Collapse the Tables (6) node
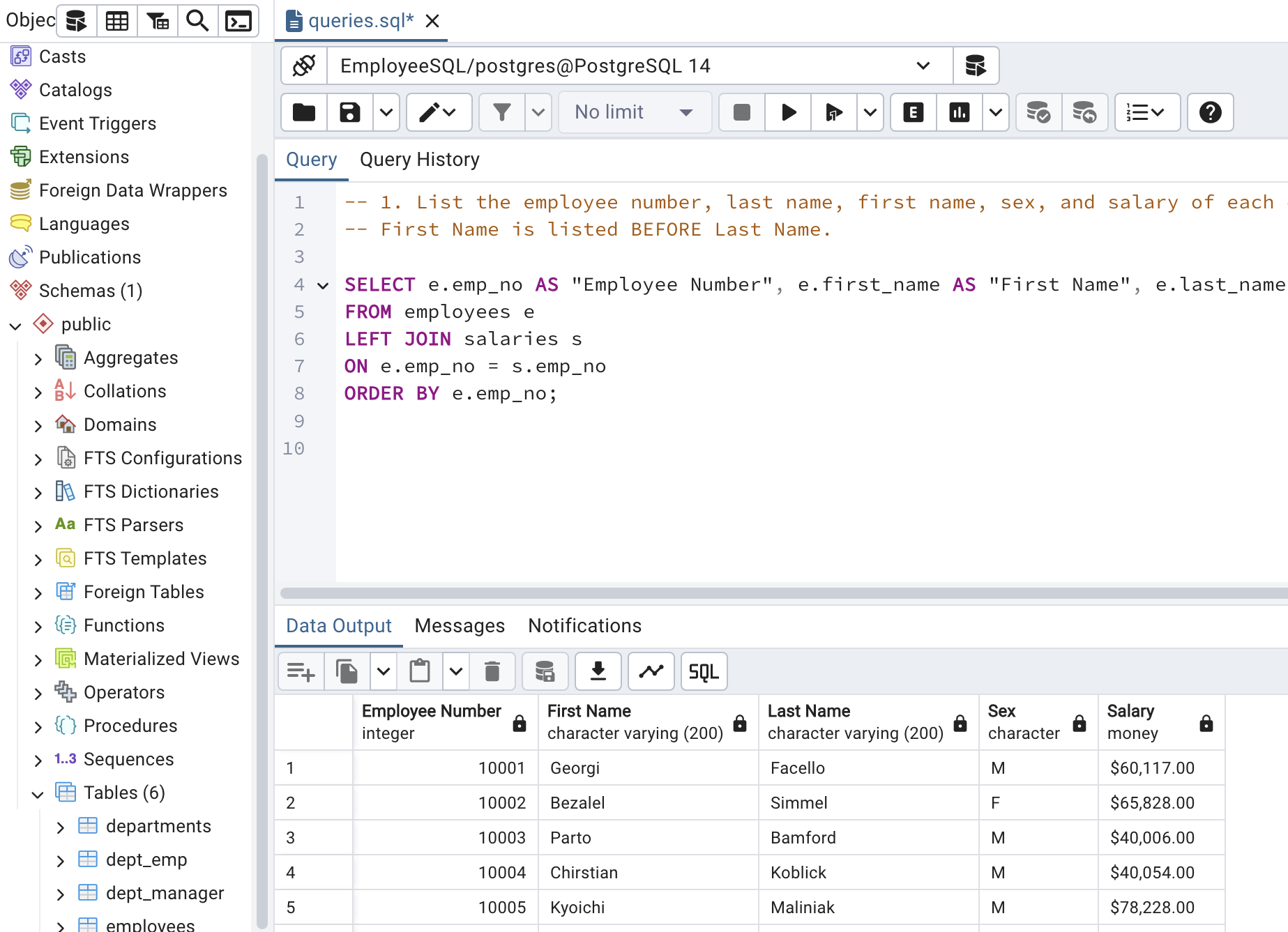The image size is (1288, 932). pos(38,794)
